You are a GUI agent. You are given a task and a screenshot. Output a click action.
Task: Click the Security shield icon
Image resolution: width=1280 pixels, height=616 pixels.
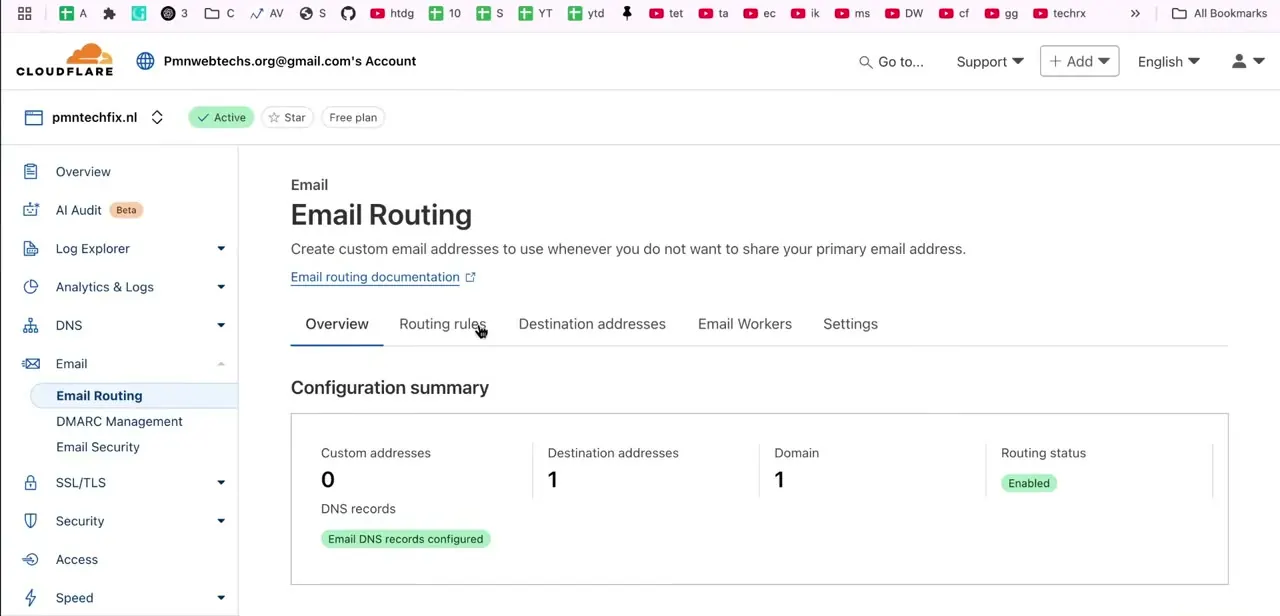pos(31,521)
